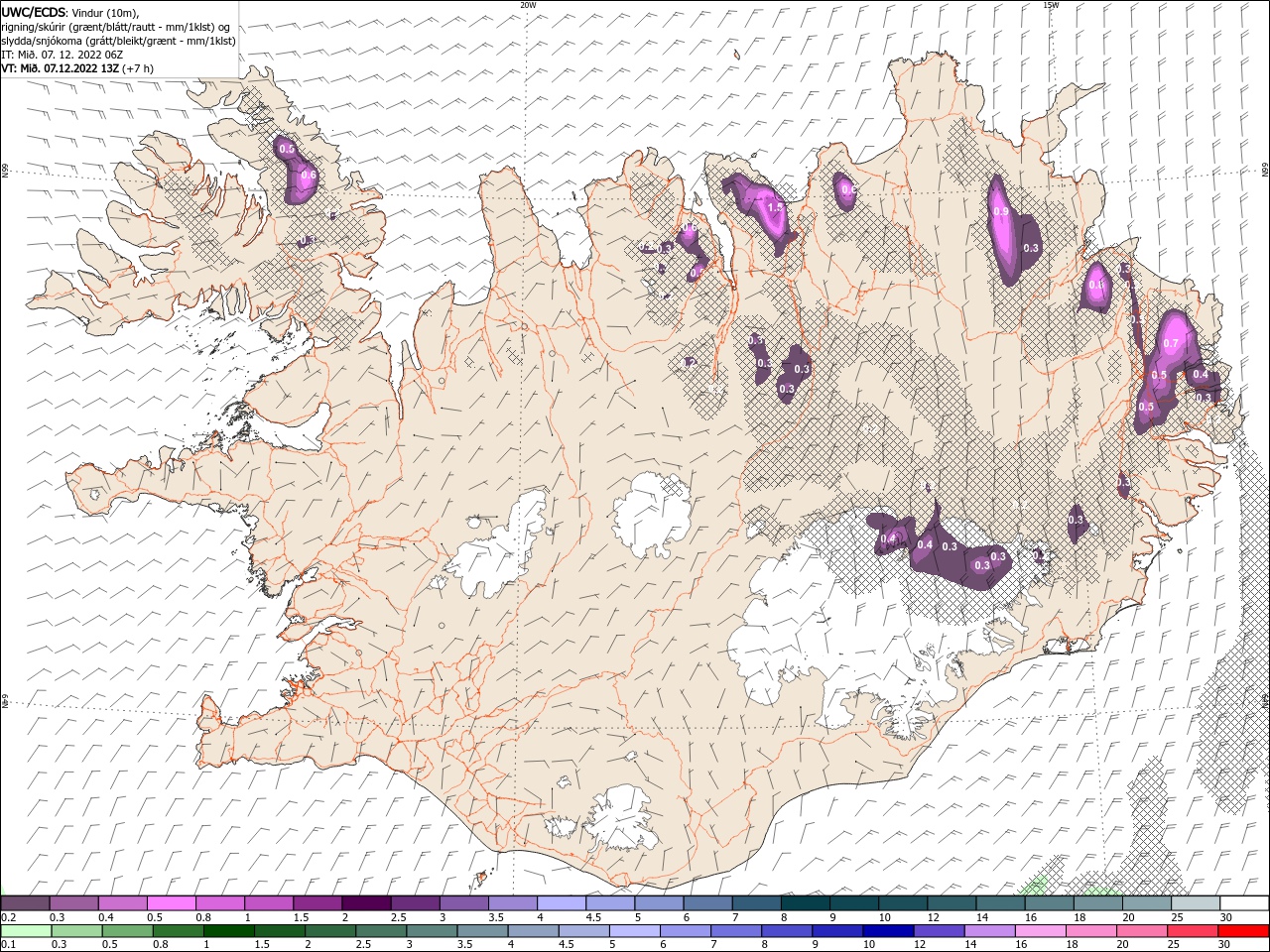Select the white 30 snow-scale swatch

(x=1243, y=903)
